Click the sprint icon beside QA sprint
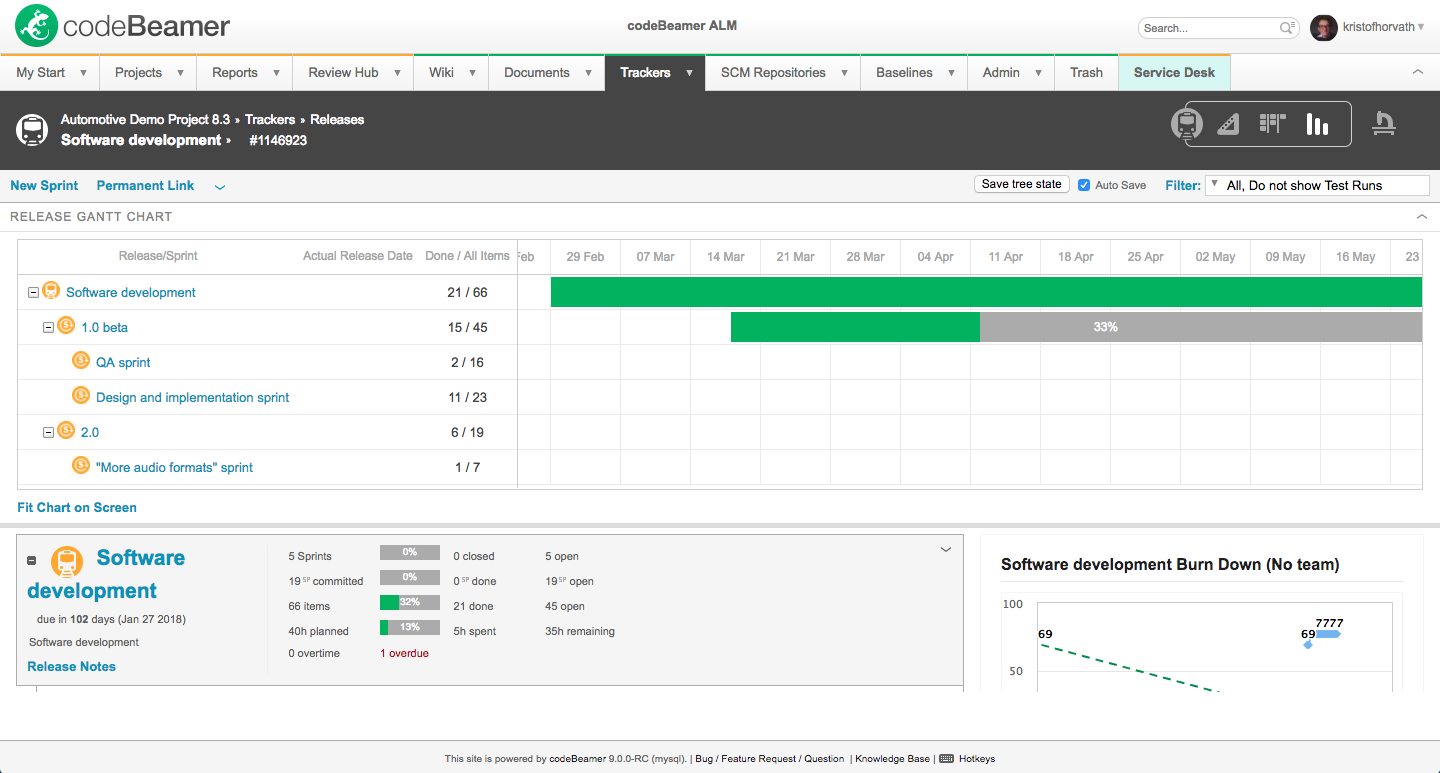Screen dimensions: 1440x773 pyautogui.click(x=81, y=361)
